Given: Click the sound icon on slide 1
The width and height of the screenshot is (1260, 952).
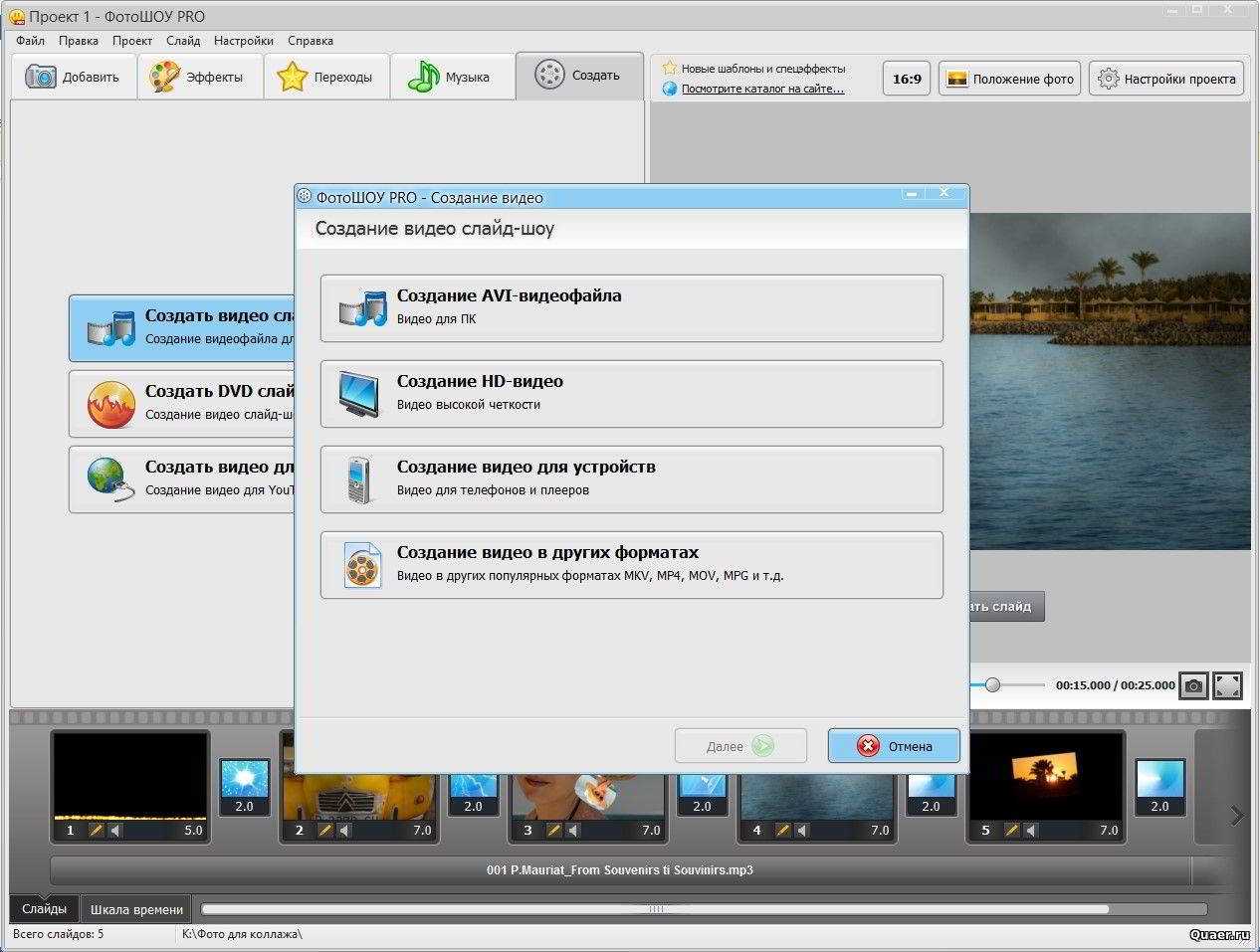Looking at the screenshot, I should click(115, 830).
